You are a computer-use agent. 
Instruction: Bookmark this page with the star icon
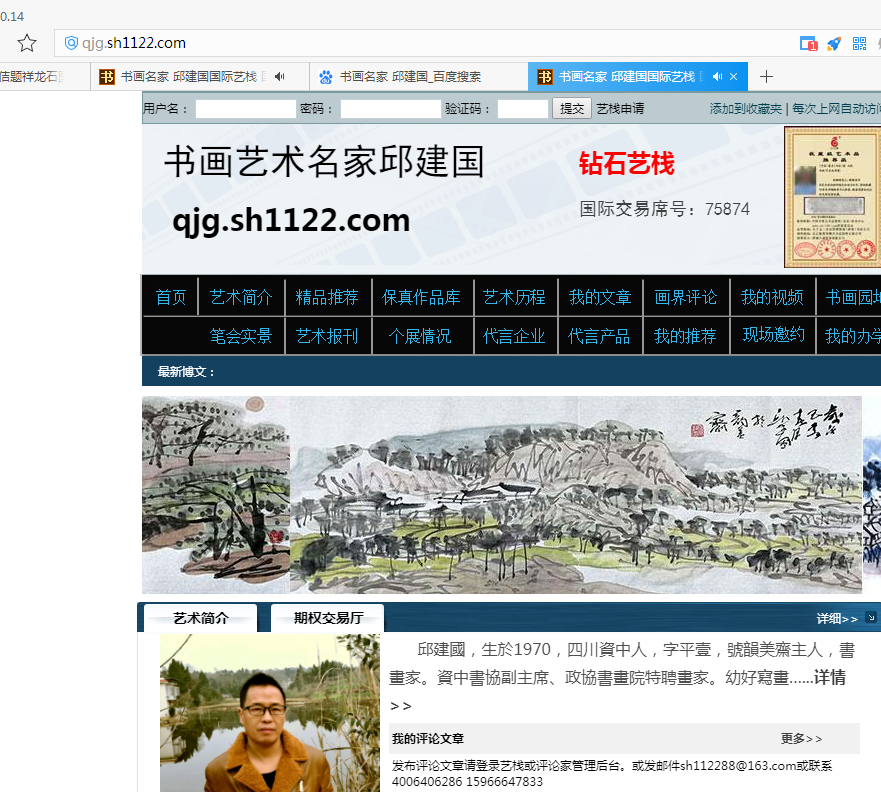27,43
